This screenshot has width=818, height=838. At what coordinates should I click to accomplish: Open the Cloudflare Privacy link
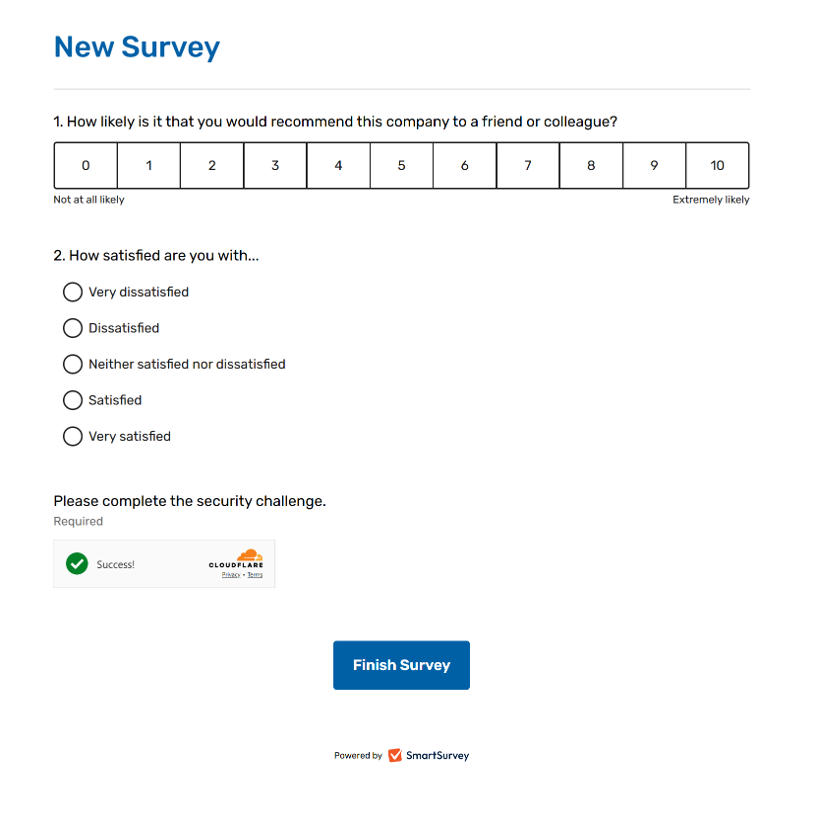[230, 575]
